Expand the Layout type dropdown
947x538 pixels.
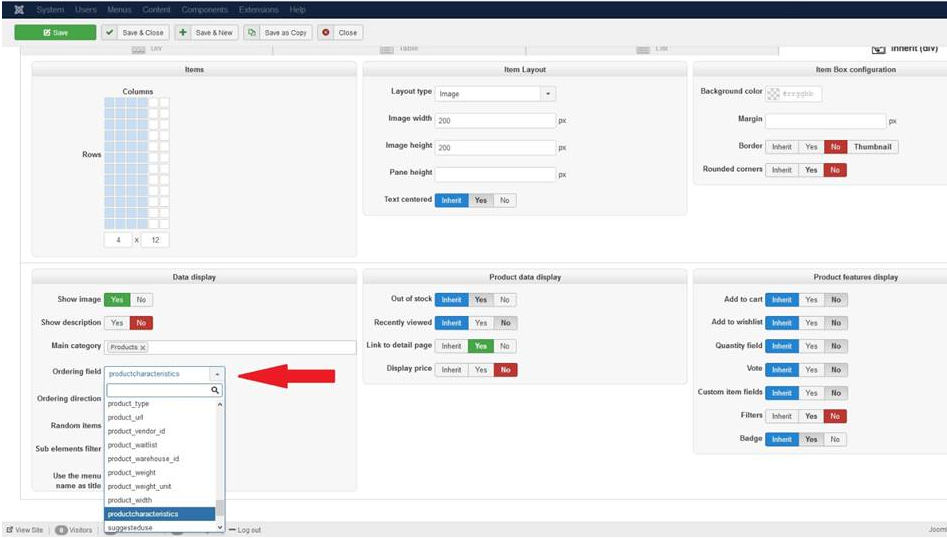click(x=548, y=94)
